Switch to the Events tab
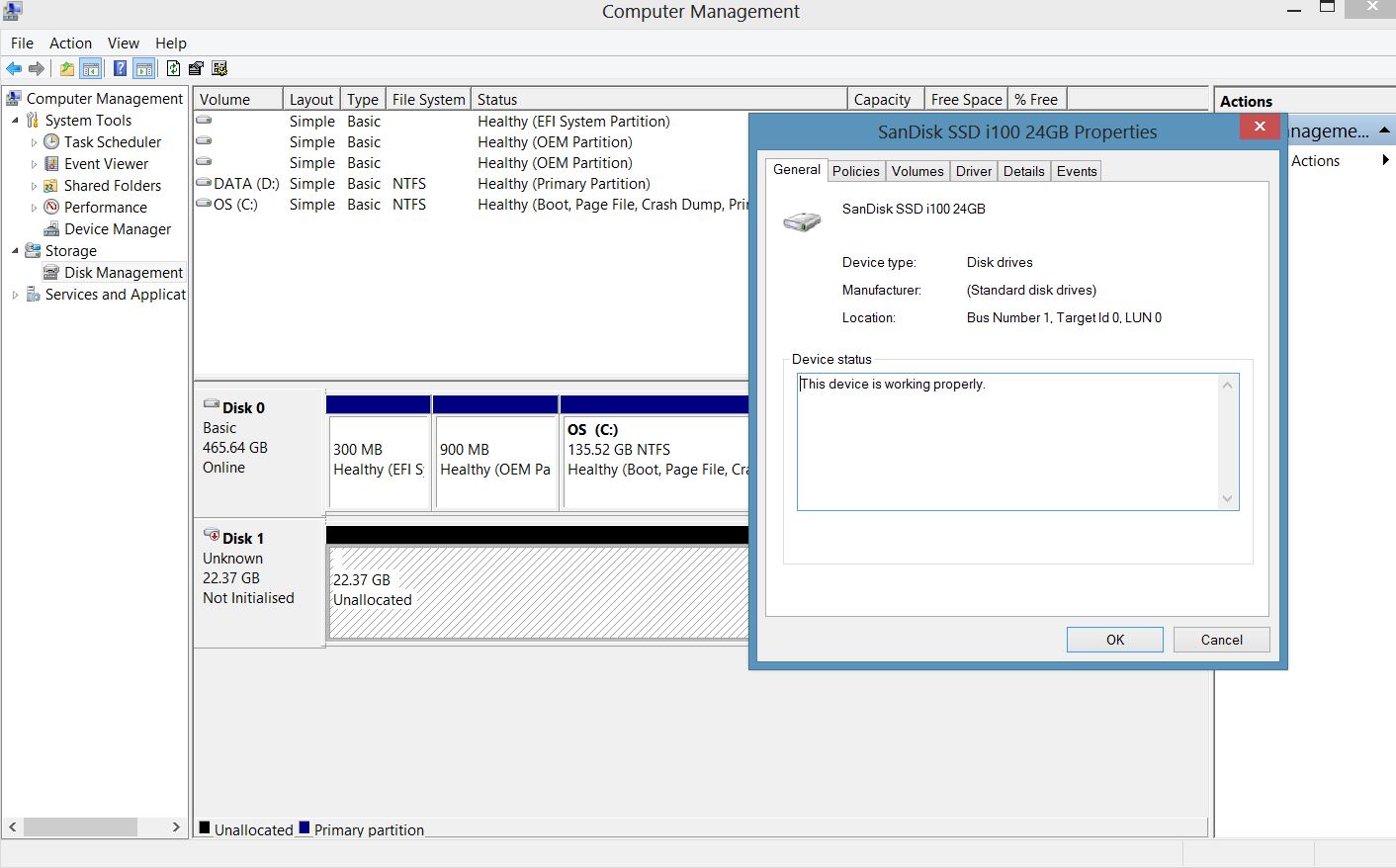Image resolution: width=1396 pixels, height=868 pixels. click(x=1077, y=171)
